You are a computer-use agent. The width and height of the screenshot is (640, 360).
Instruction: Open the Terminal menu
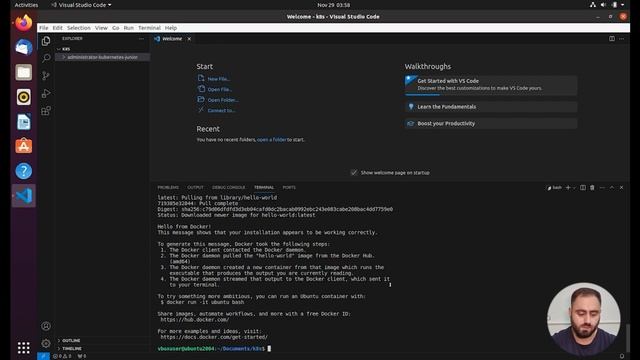[149, 28]
